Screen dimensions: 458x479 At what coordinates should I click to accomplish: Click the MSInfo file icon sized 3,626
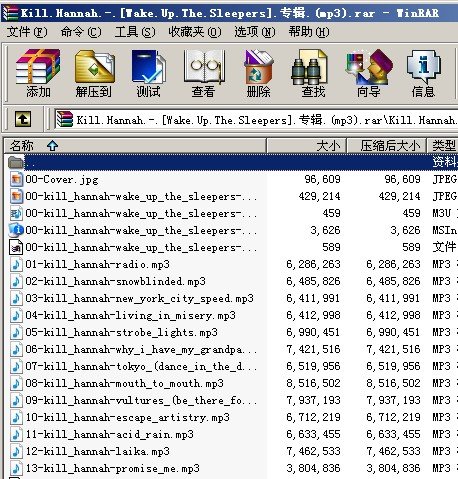click(16, 230)
